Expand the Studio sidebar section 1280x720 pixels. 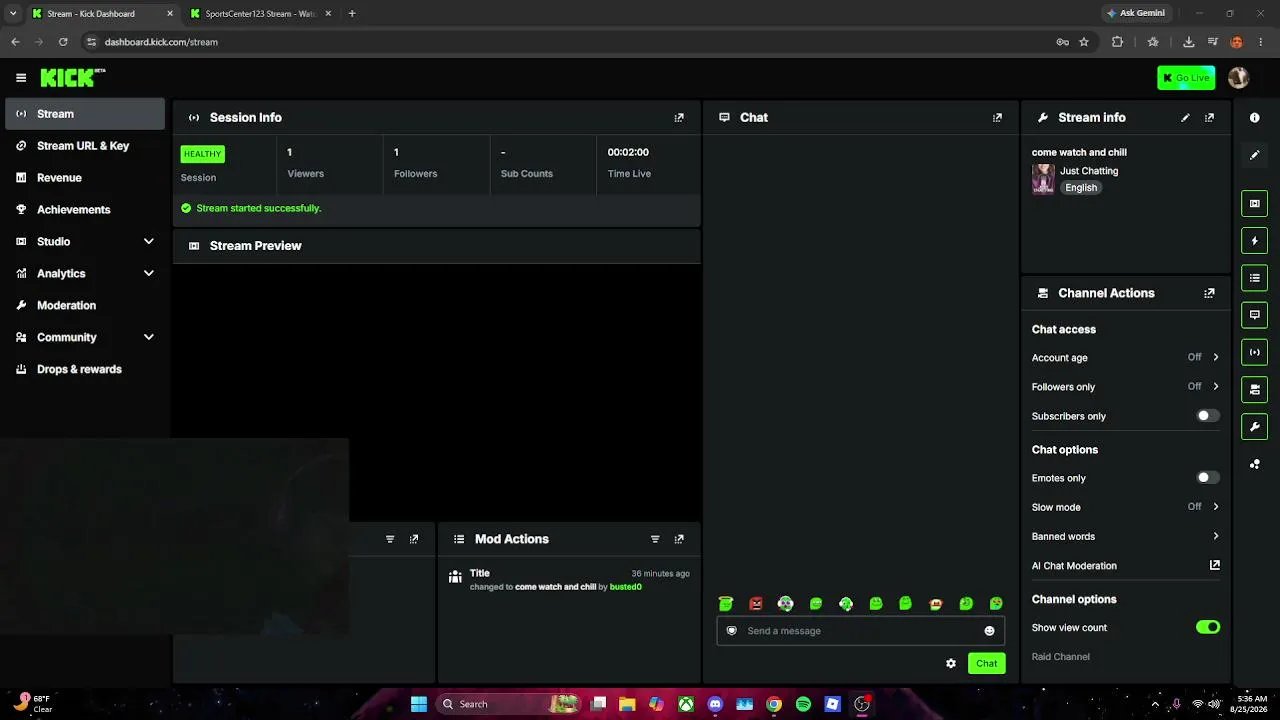(x=85, y=241)
